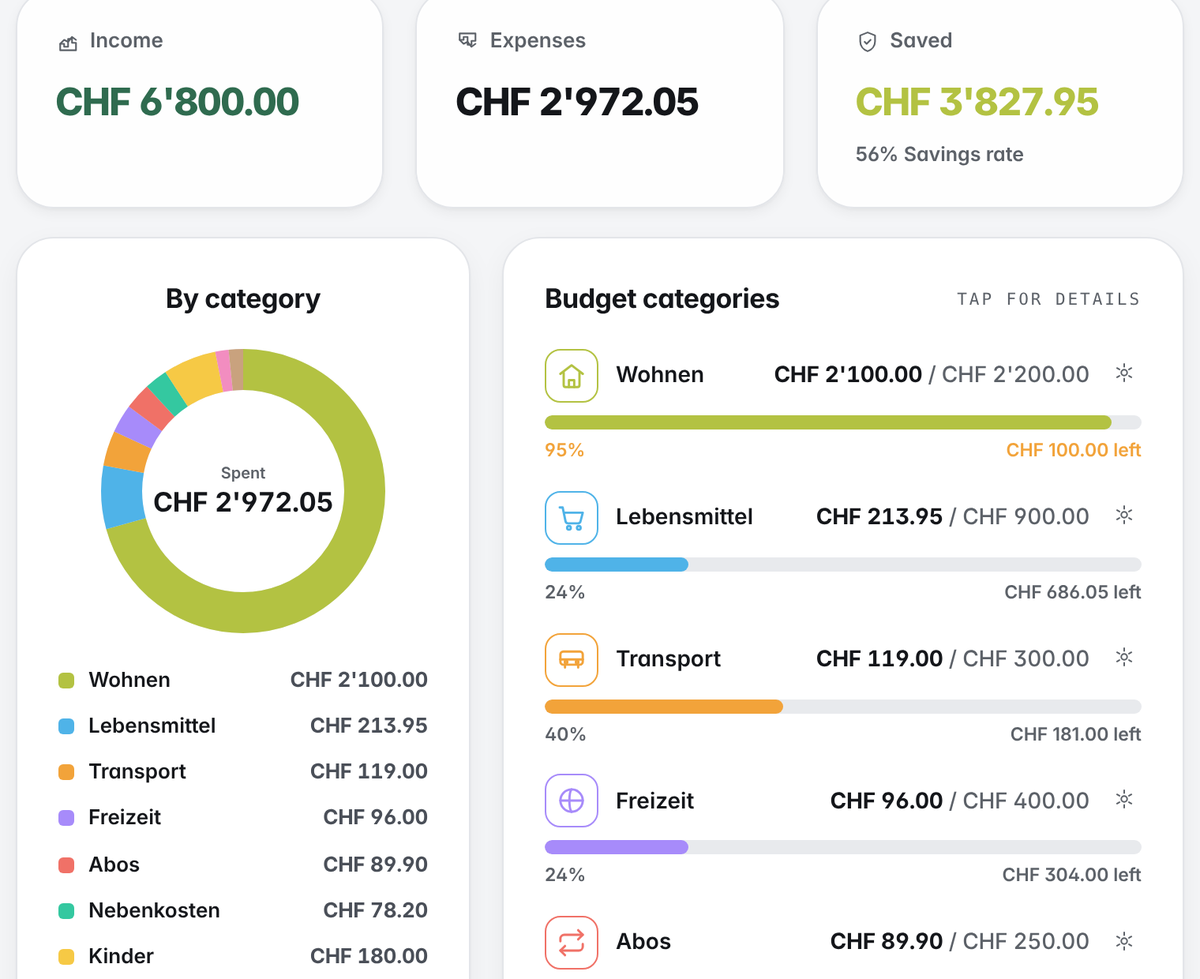The height and width of the screenshot is (979, 1200).
Task: Click the TAP FOR DETAILS label
Action: click(x=1048, y=299)
